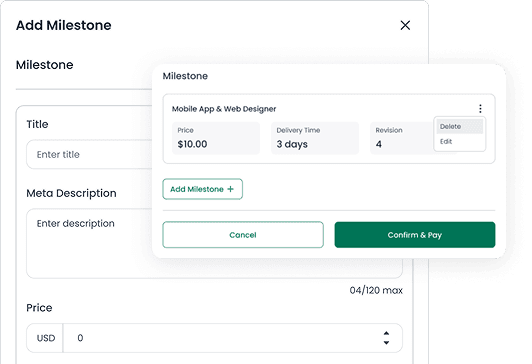Open the three-dot menu on milestone card
The height and width of the screenshot is (364, 532).
(480, 109)
